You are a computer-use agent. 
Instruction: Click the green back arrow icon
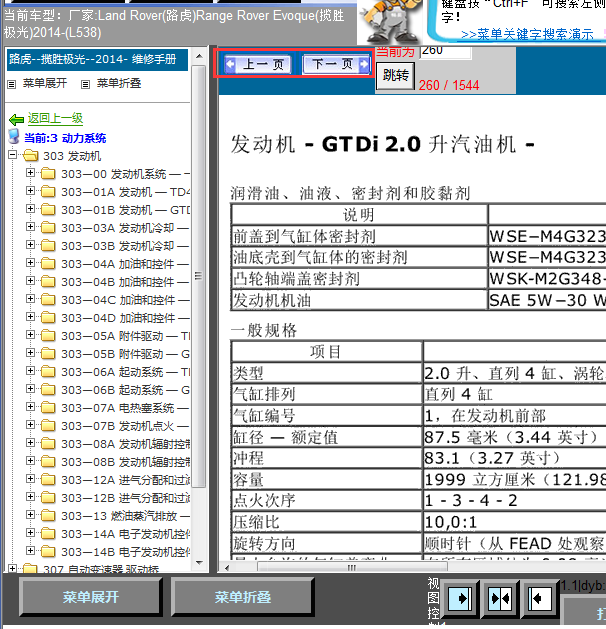click(x=16, y=119)
